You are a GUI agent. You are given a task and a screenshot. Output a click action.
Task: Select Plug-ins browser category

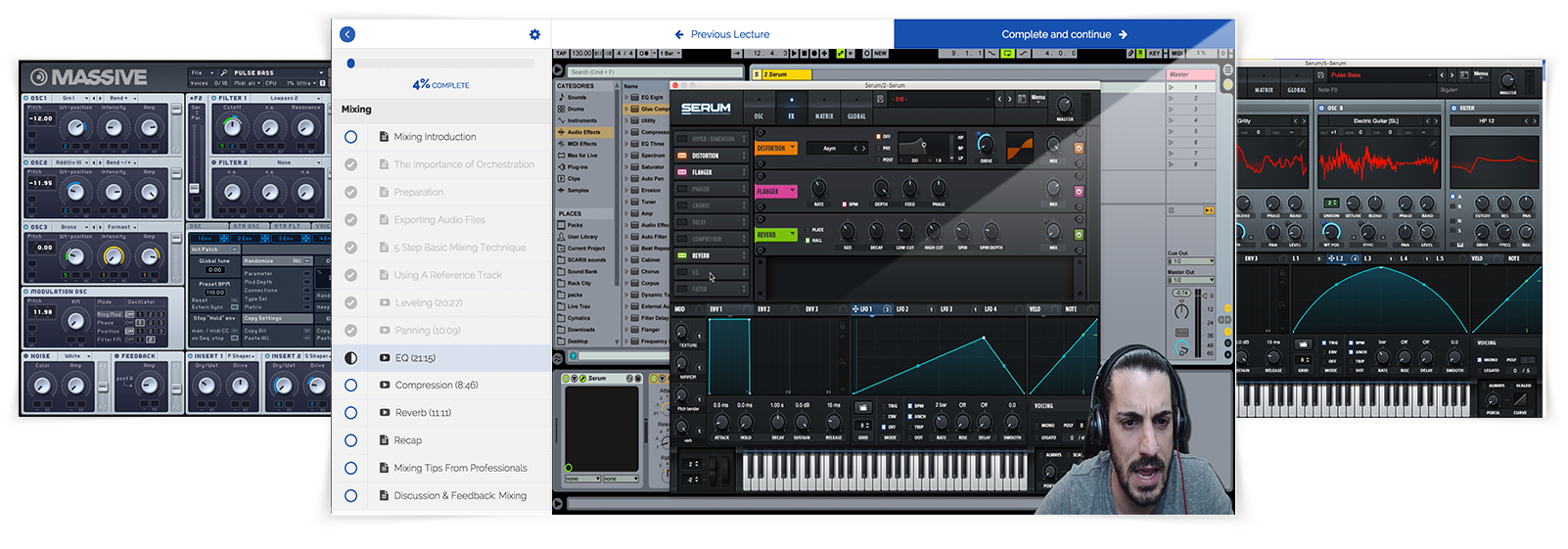(578, 167)
